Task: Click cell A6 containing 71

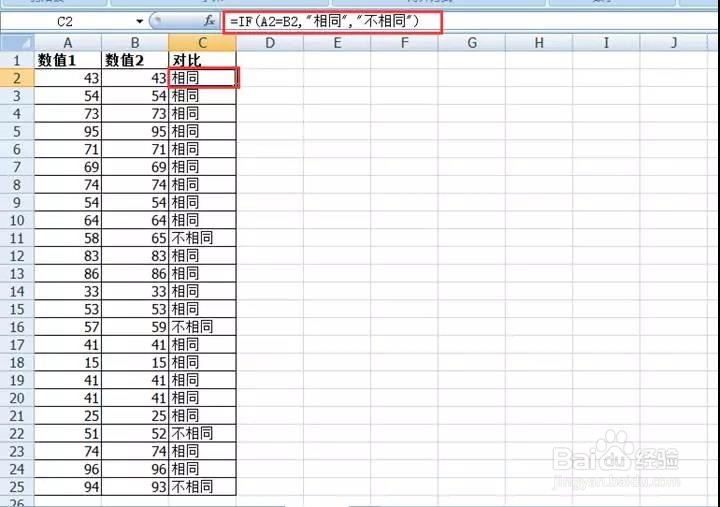Action: coord(68,149)
